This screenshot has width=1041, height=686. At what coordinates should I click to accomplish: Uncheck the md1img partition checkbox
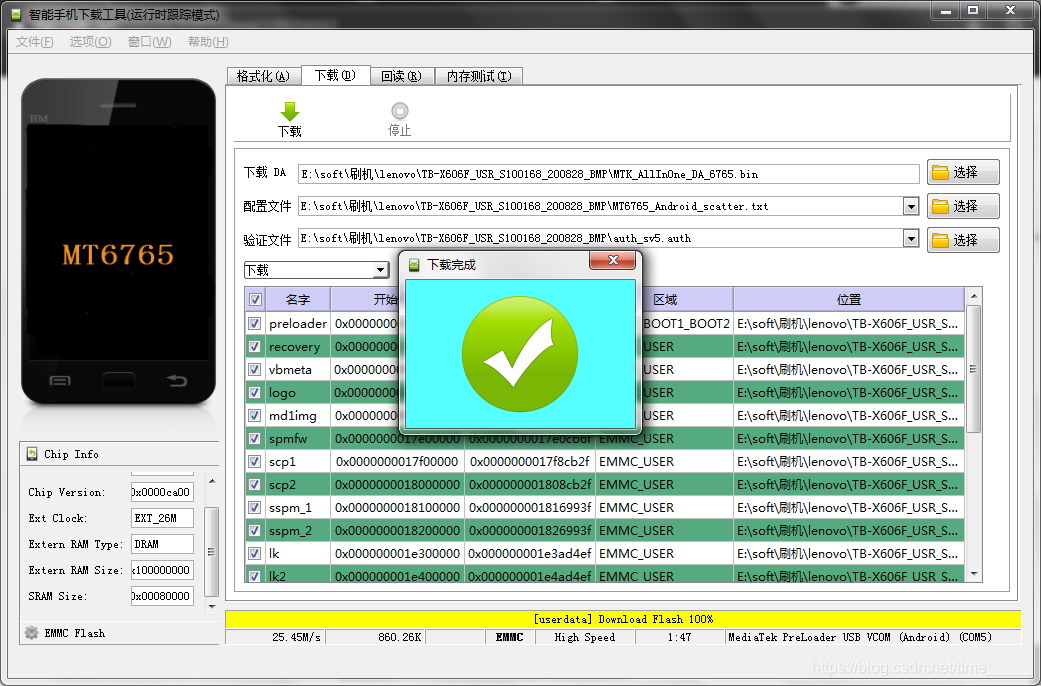(254, 415)
